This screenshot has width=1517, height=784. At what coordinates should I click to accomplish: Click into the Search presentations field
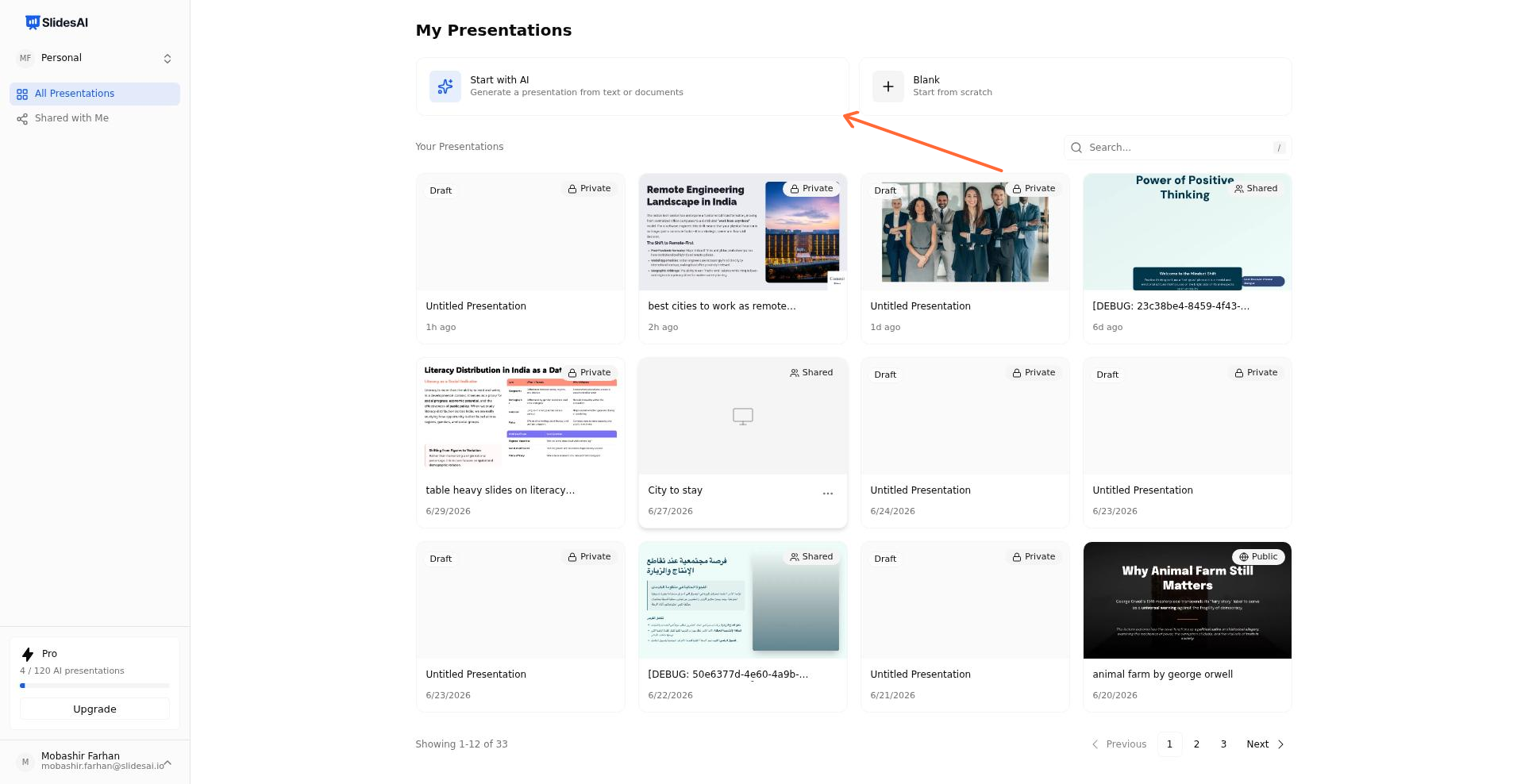pyautogui.click(x=1178, y=148)
